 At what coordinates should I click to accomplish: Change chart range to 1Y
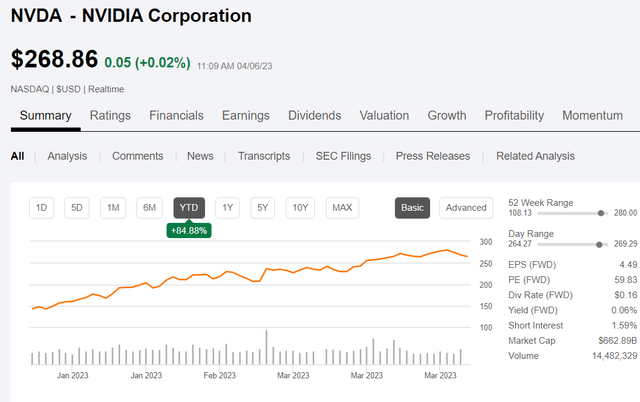coord(227,208)
